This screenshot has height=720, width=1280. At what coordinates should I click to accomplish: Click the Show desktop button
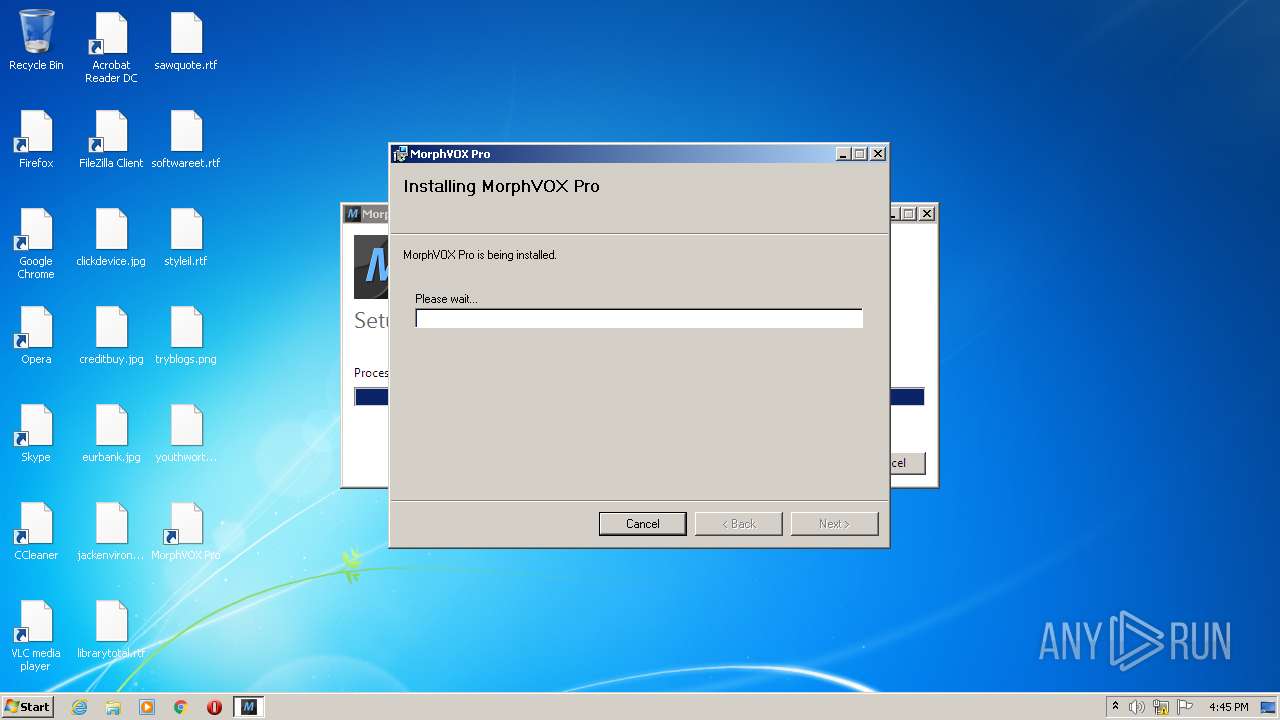(x=1270, y=707)
